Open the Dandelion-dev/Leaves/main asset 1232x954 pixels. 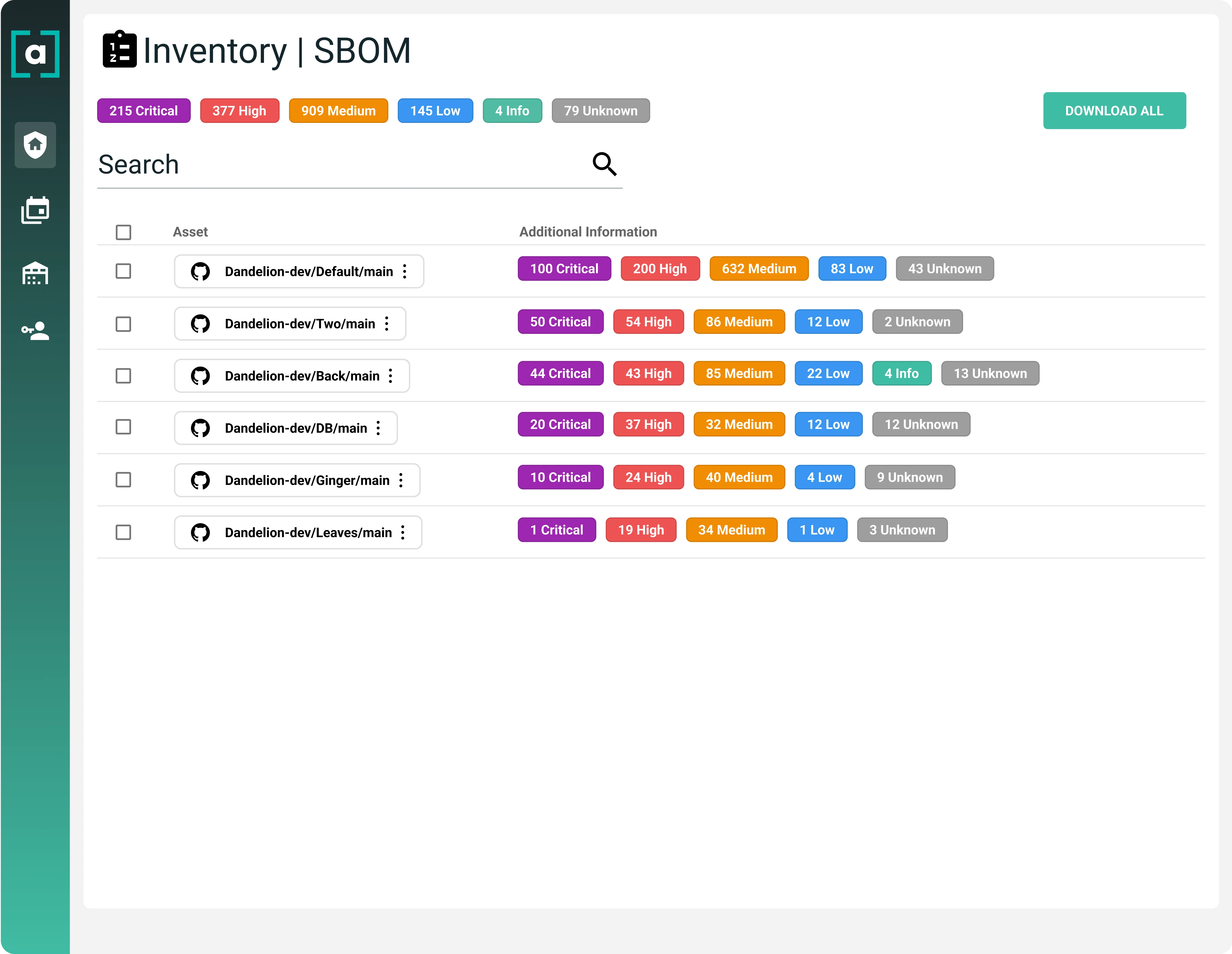point(308,533)
